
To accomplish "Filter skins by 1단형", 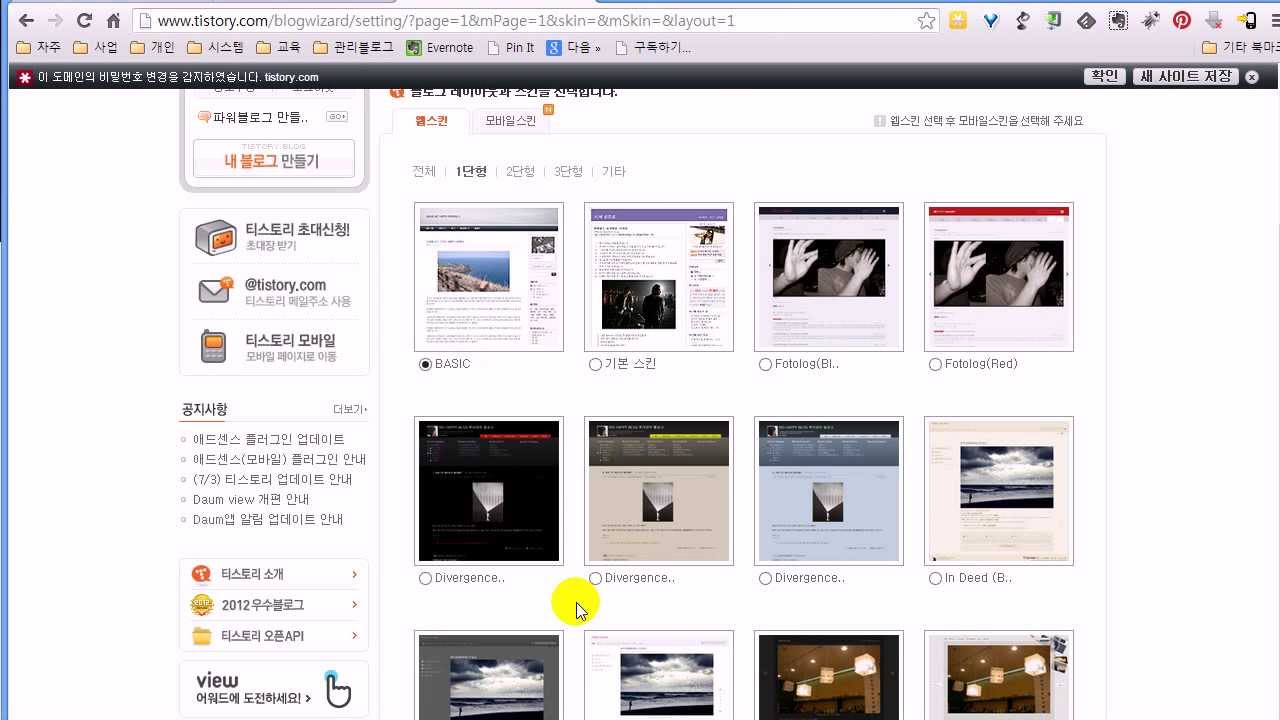I will pyautogui.click(x=471, y=172).
